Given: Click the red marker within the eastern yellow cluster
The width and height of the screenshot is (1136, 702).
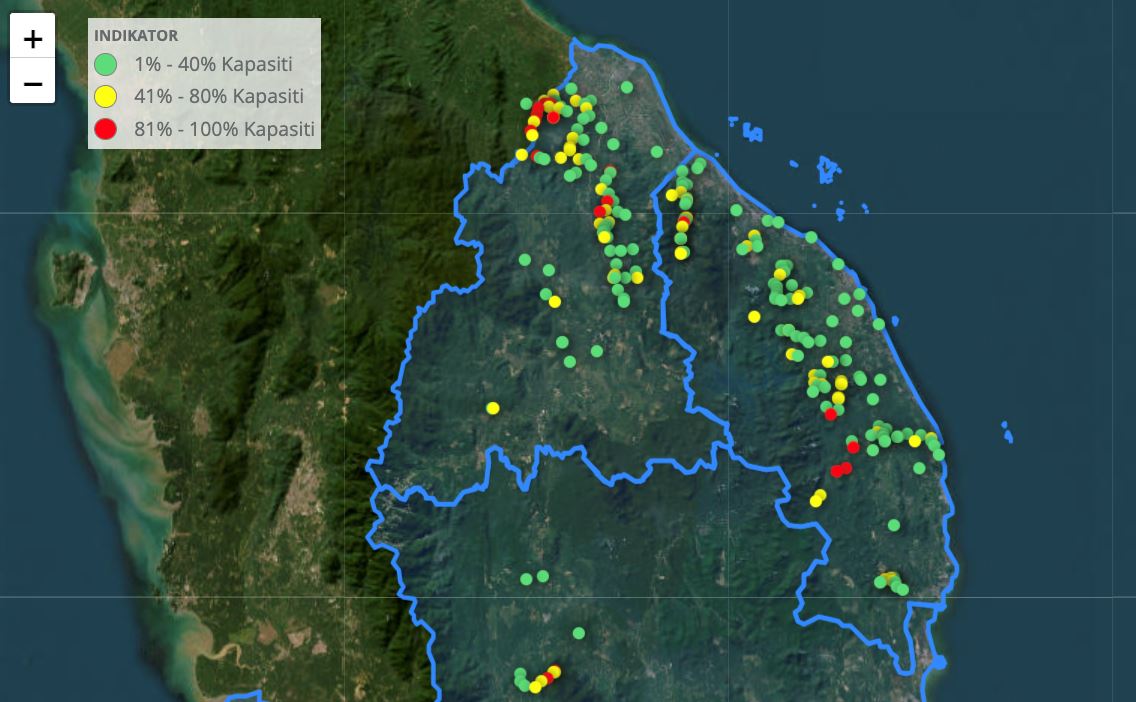Looking at the screenshot, I should tap(831, 413).
